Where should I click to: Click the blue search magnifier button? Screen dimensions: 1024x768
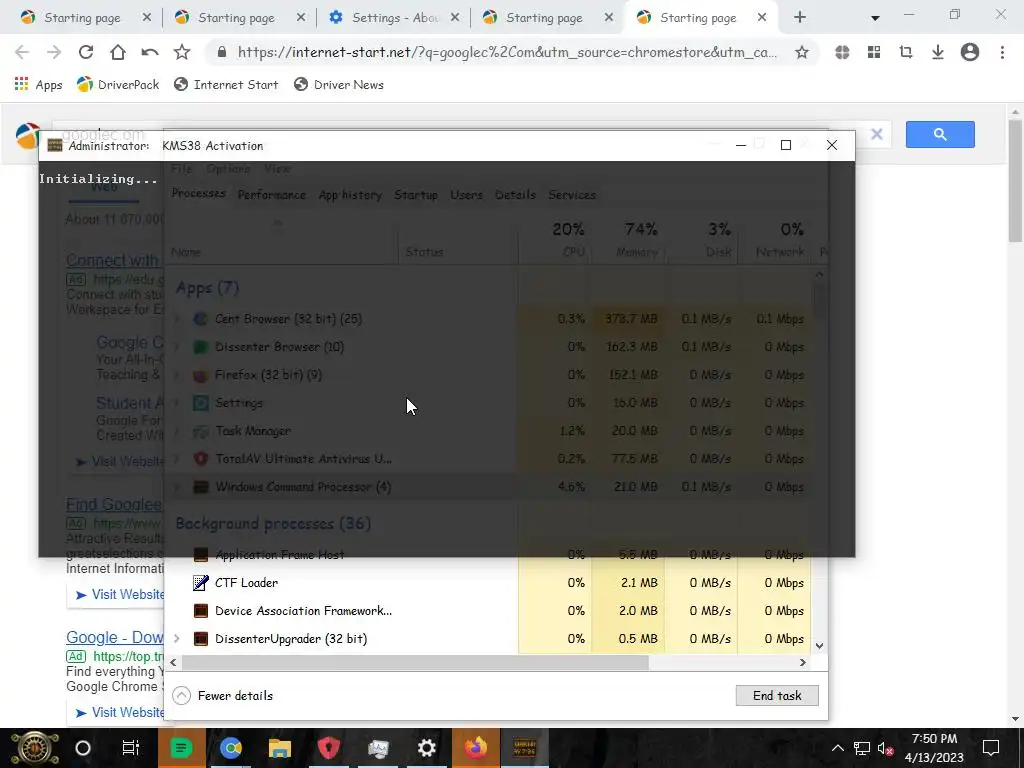point(940,134)
